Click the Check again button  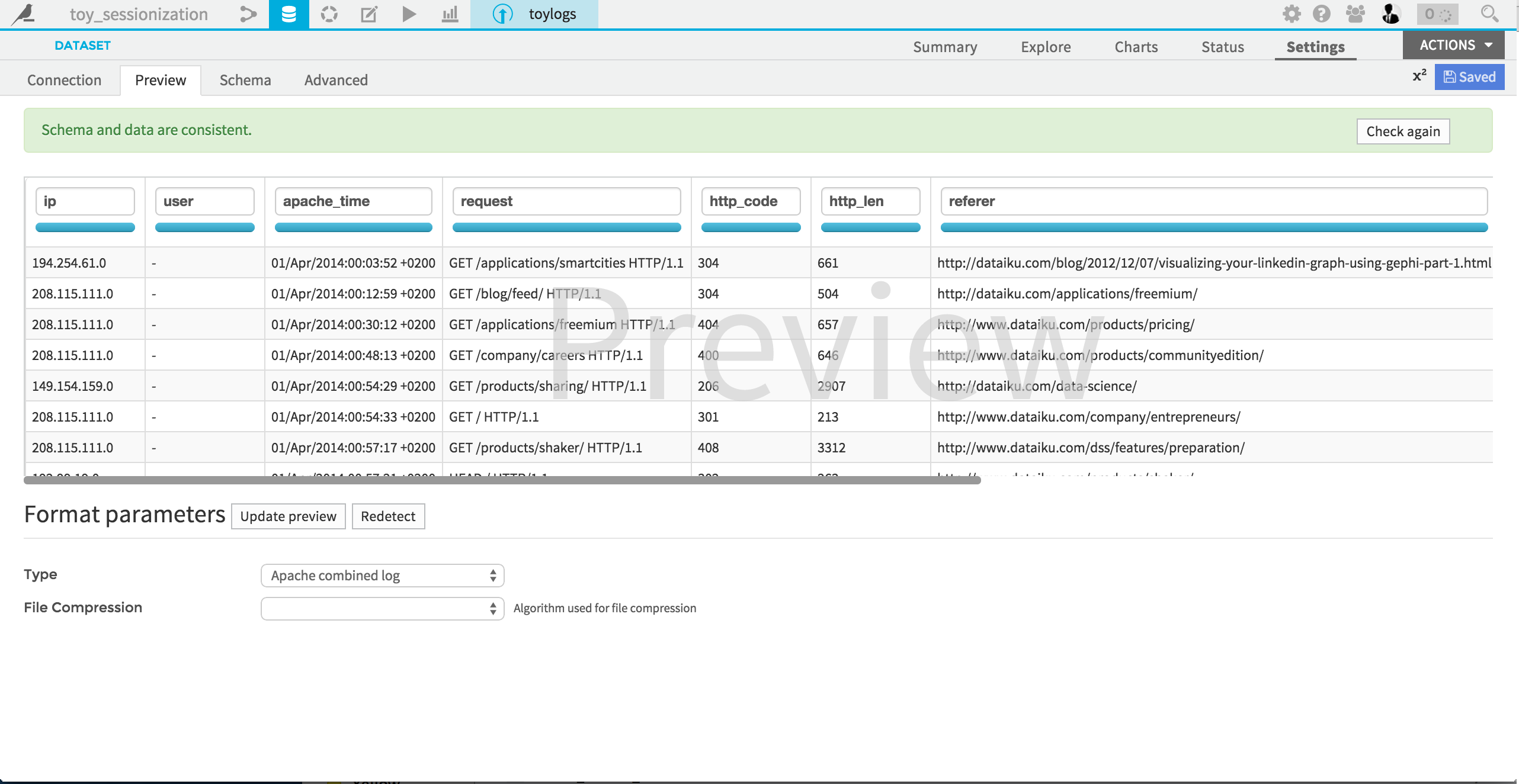click(x=1402, y=131)
